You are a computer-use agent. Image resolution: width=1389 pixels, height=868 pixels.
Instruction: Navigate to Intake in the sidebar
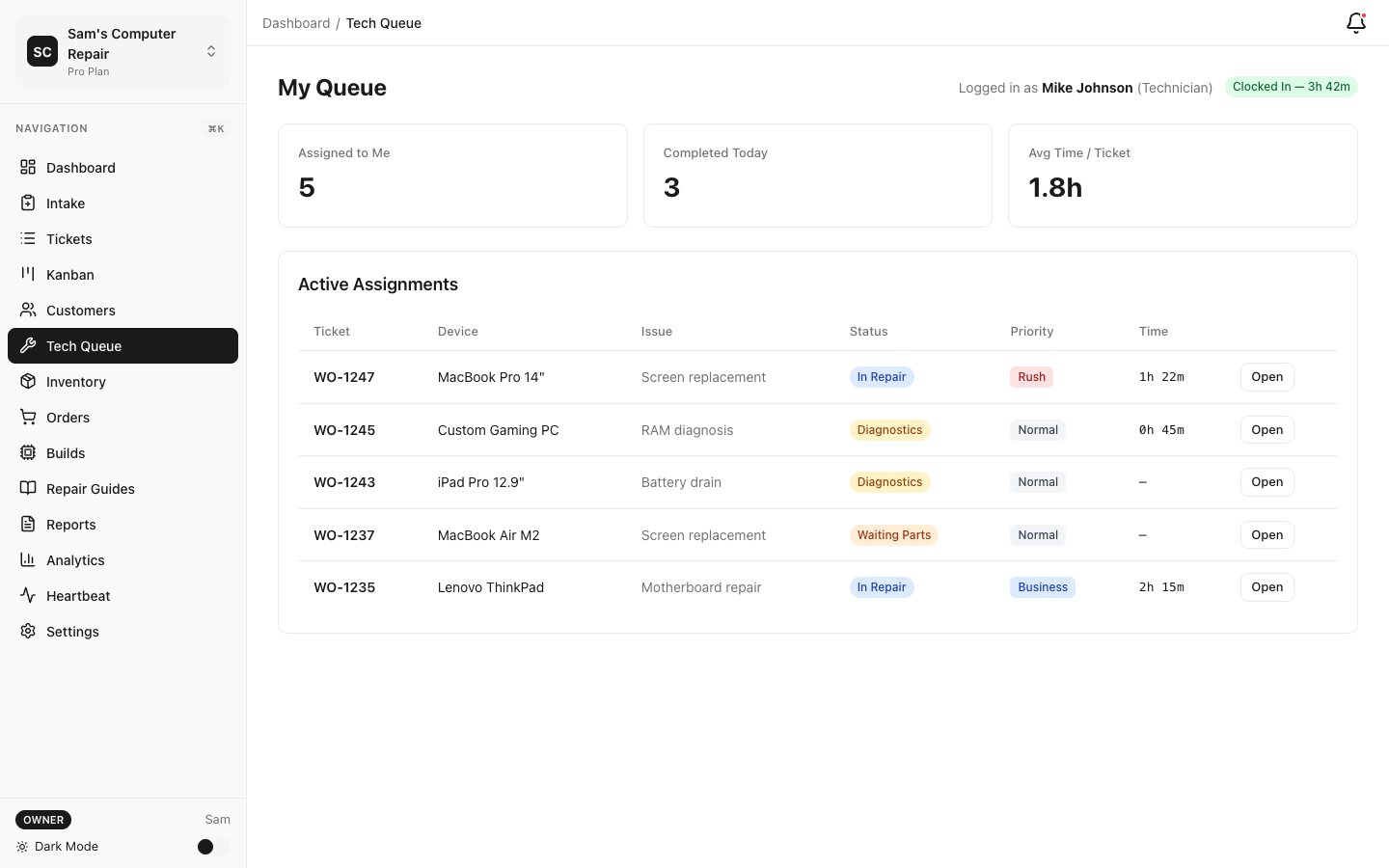(66, 203)
